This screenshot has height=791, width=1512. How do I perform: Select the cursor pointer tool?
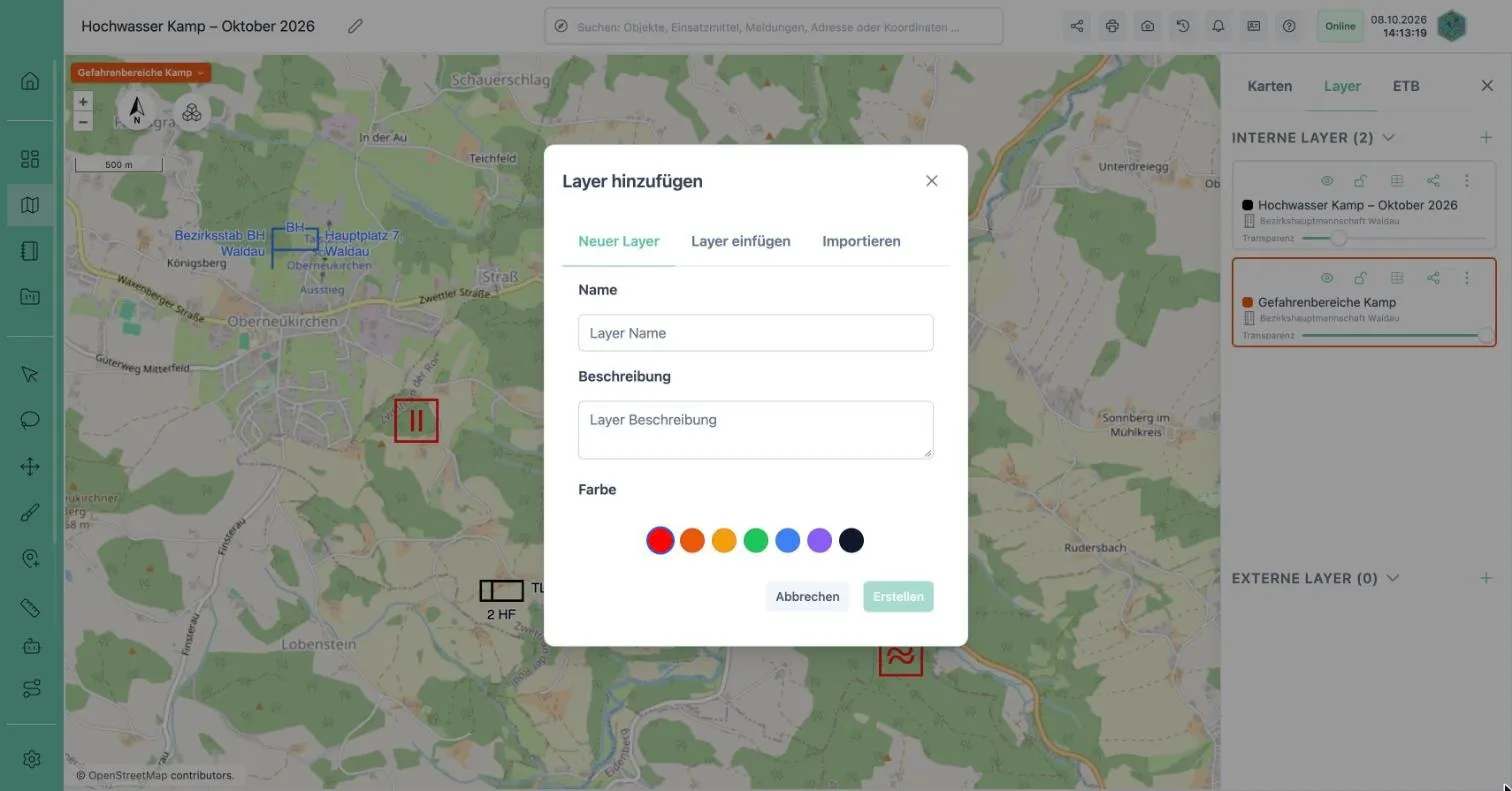click(30, 374)
